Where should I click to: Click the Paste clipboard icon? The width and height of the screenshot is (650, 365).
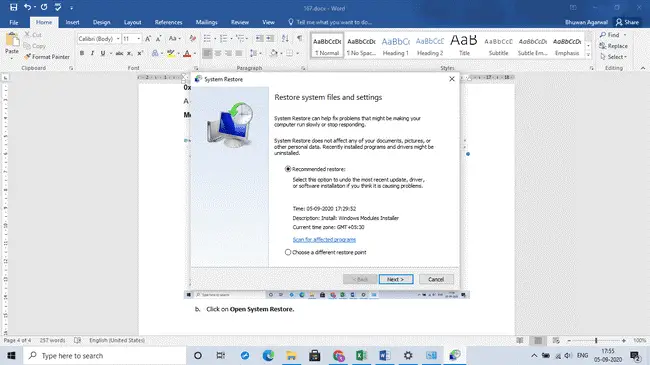(x=12, y=40)
